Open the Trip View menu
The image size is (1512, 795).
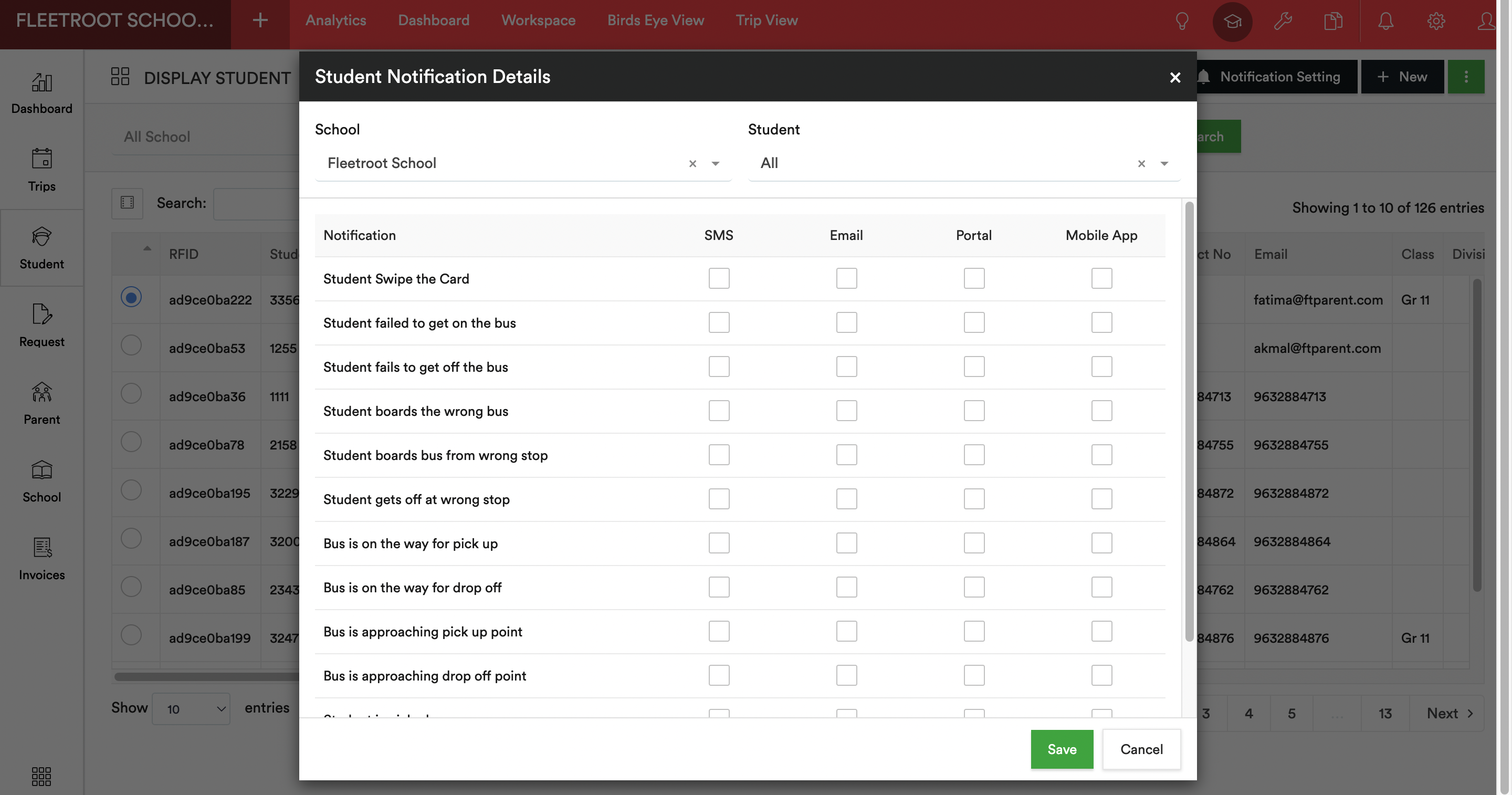tap(766, 20)
